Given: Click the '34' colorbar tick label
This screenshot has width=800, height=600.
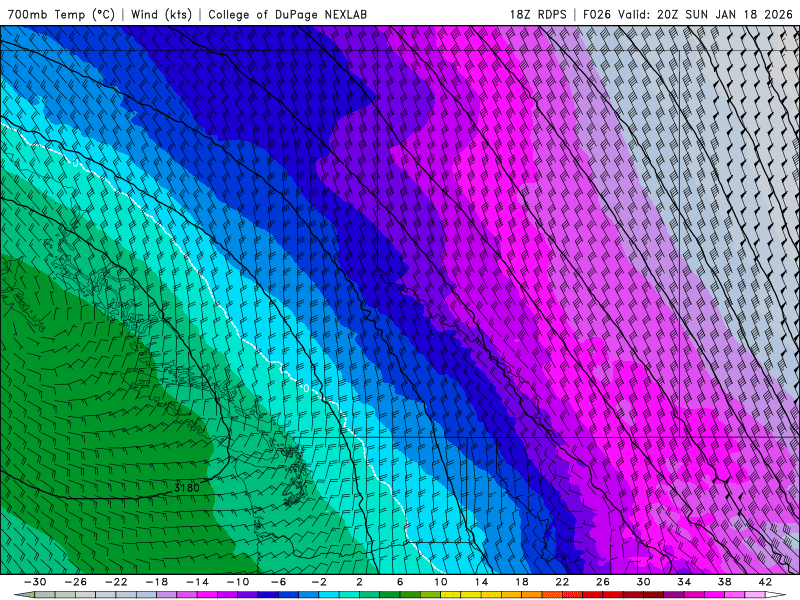Looking at the screenshot, I should pos(684,582).
